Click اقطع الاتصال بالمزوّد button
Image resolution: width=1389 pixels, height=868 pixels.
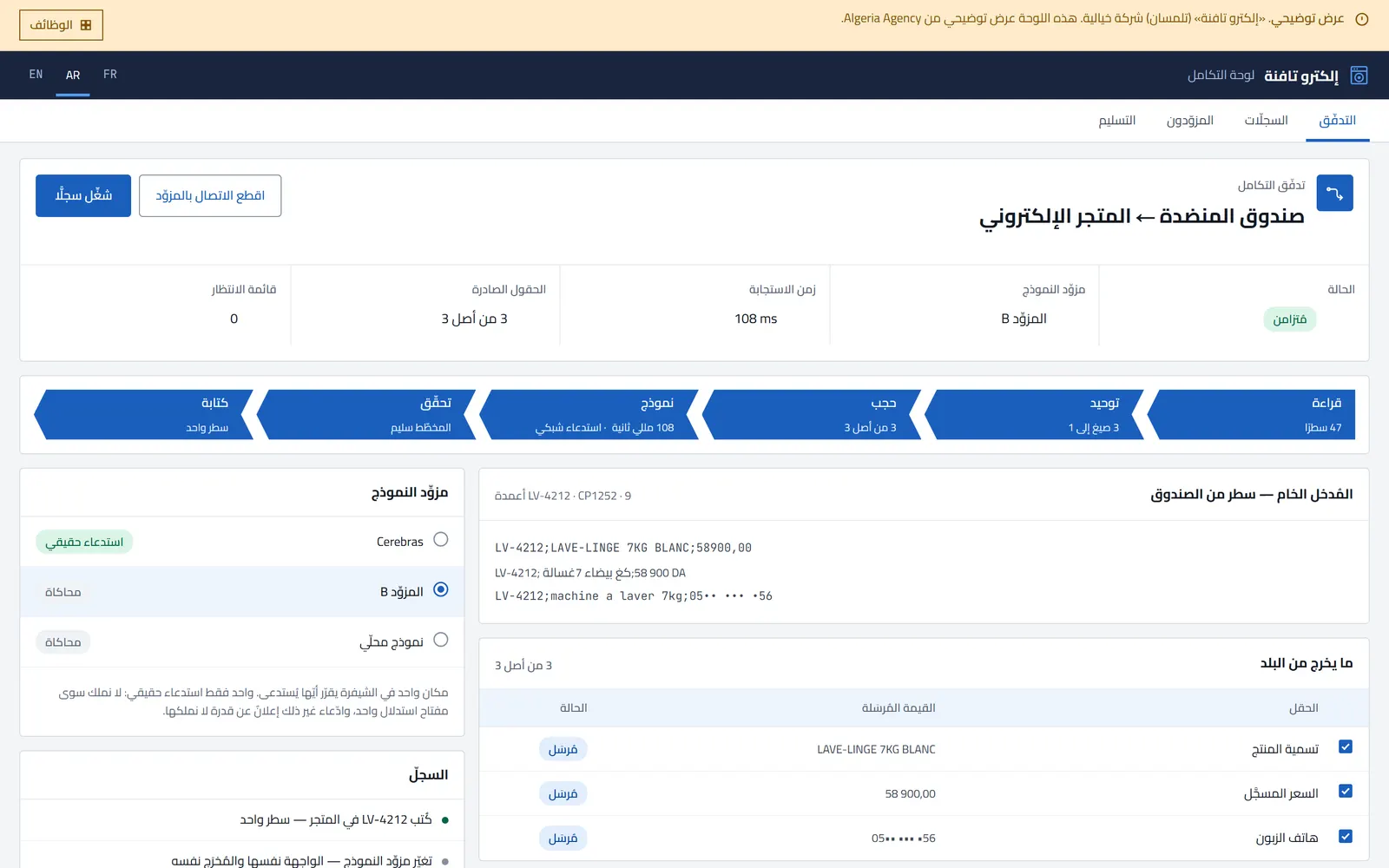click(210, 195)
